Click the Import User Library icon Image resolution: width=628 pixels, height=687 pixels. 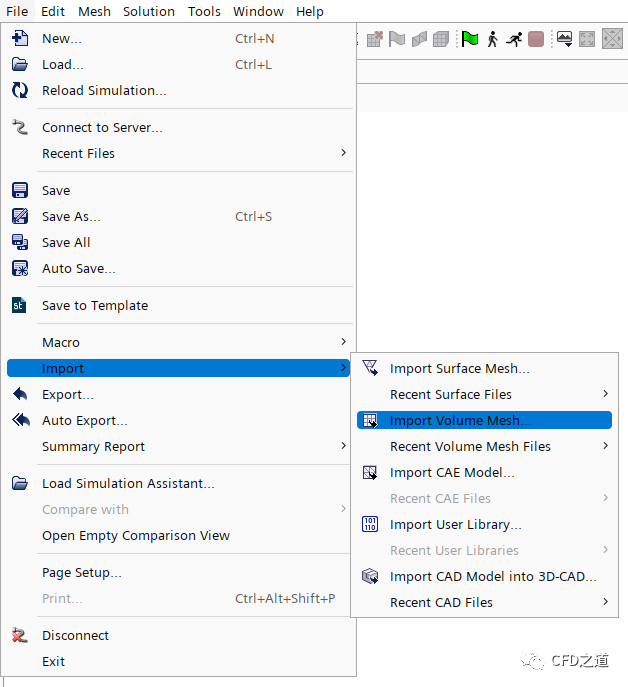click(370, 524)
